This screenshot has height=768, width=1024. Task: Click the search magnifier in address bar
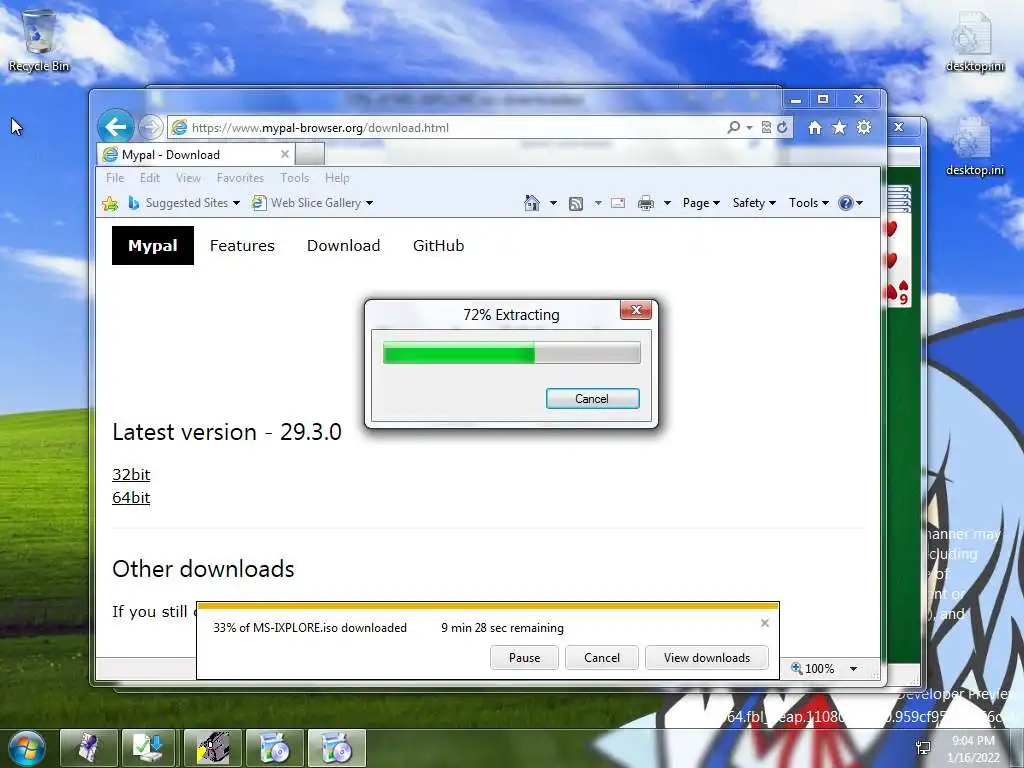point(733,127)
